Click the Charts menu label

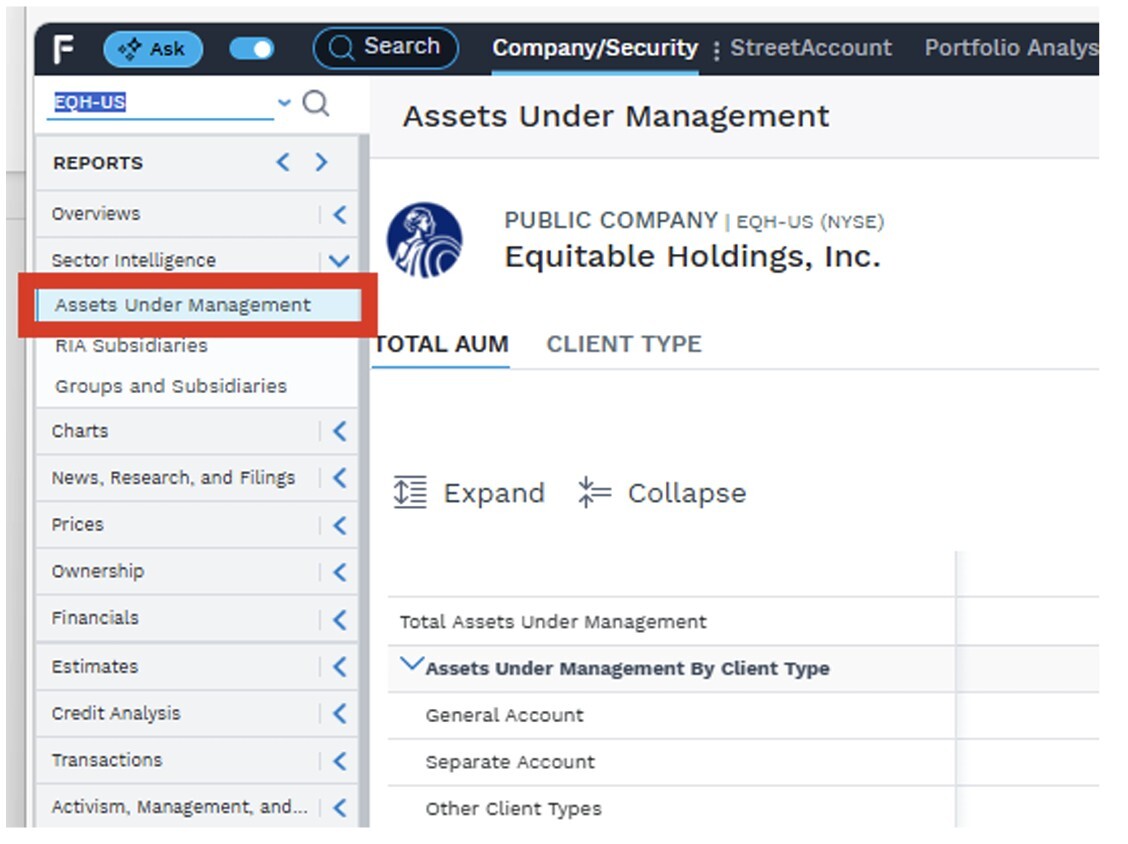coord(80,431)
